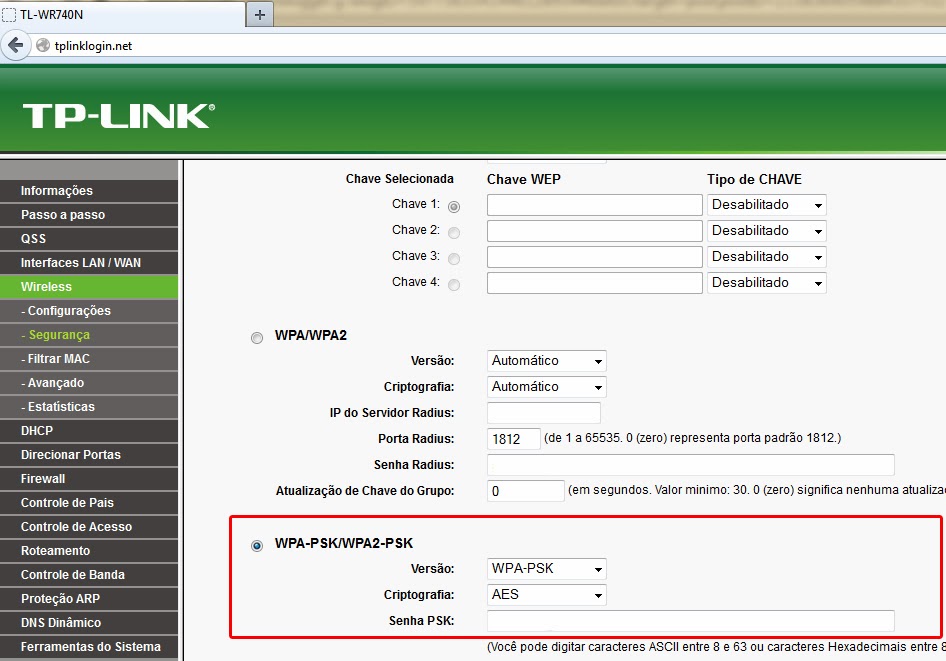Image resolution: width=946 pixels, height=661 pixels.
Task: Open DHCP in the sidebar
Action: (x=89, y=431)
